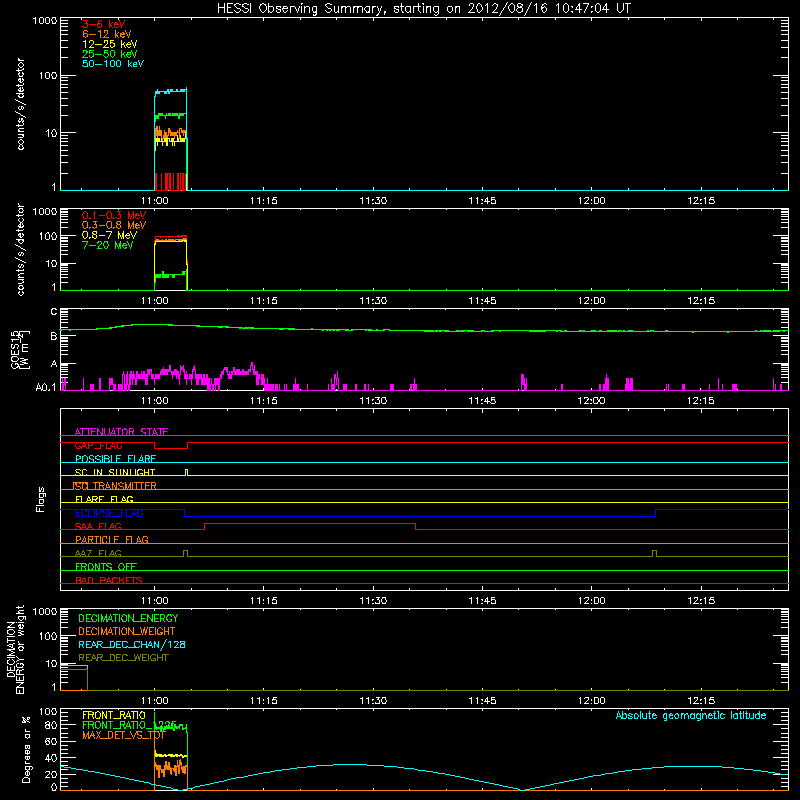The width and height of the screenshot is (800, 800).
Task: Select the blue ECLIPSE_FLAG label
Action: click(x=109, y=513)
